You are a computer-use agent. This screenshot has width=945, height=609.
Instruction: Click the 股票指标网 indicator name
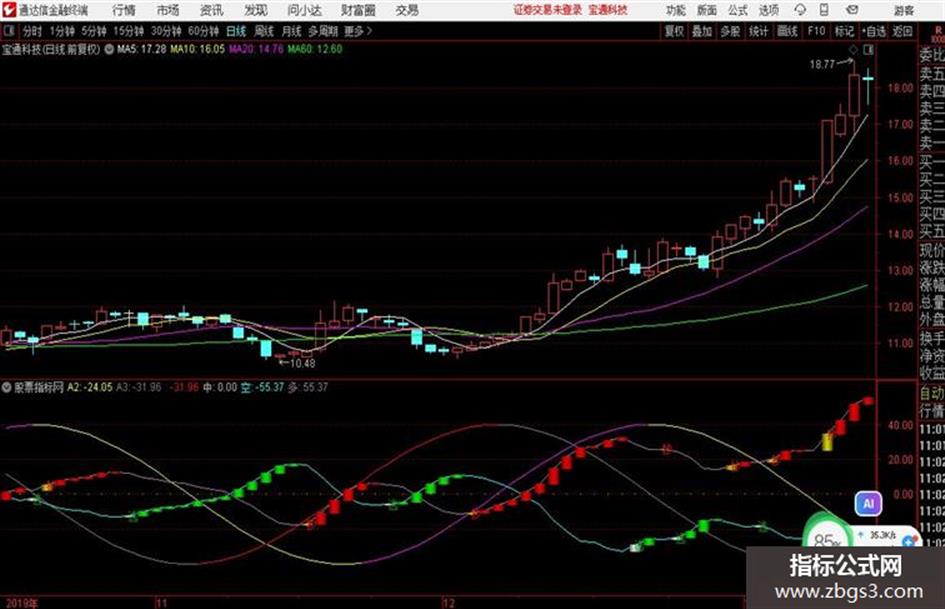click(x=39, y=387)
